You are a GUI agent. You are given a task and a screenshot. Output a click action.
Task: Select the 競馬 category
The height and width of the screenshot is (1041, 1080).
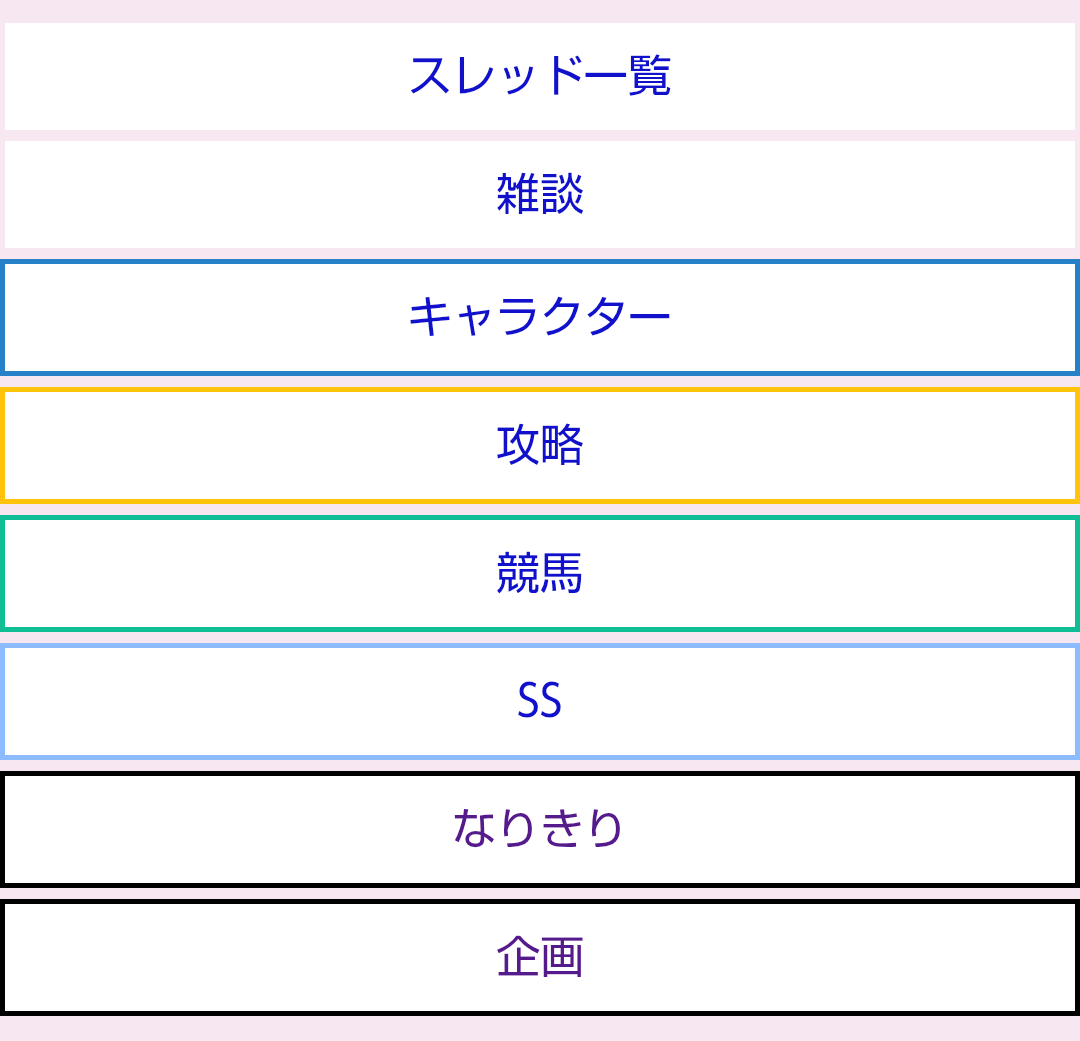(540, 573)
